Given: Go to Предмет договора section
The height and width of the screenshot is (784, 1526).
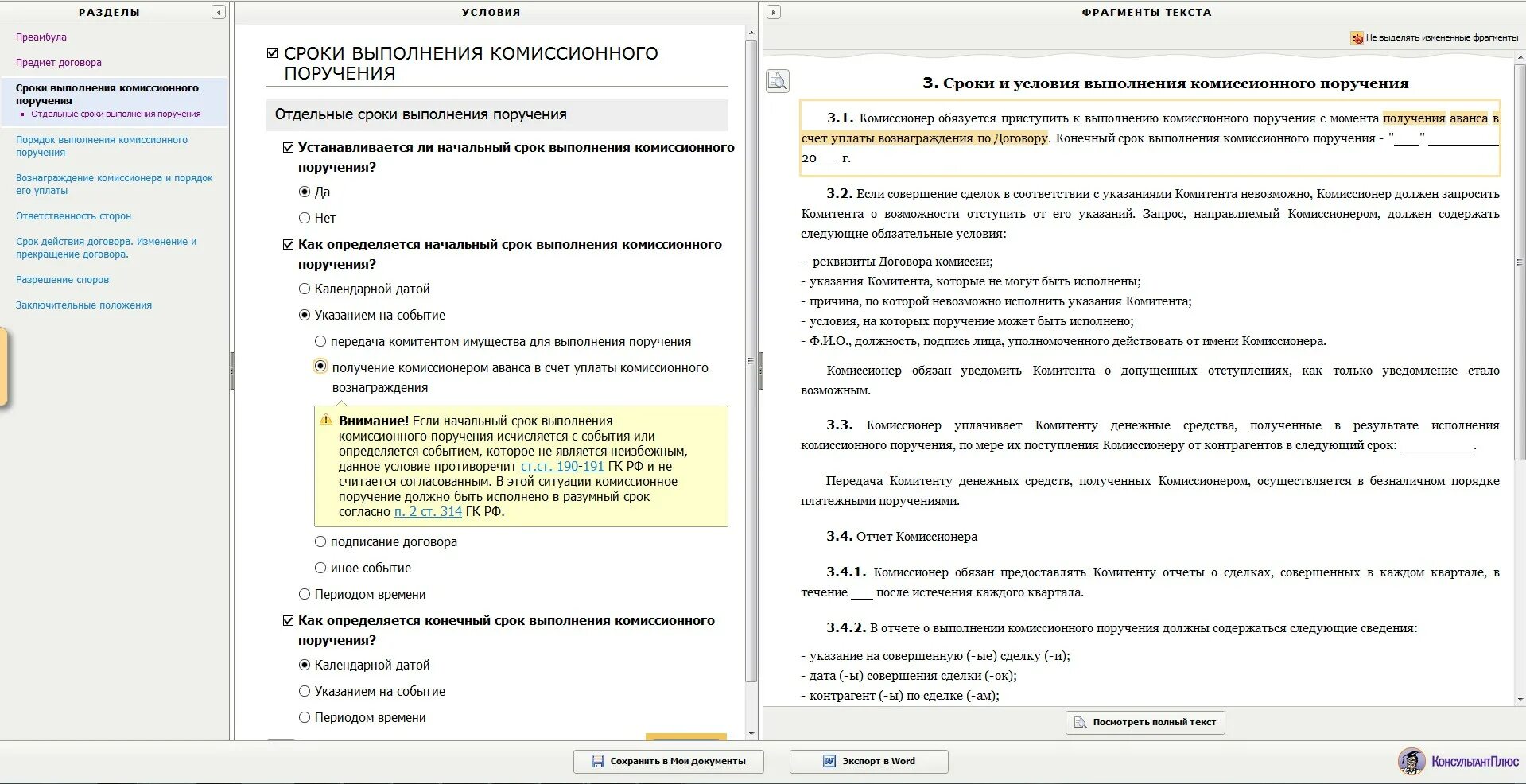Looking at the screenshot, I should [59, 63].
